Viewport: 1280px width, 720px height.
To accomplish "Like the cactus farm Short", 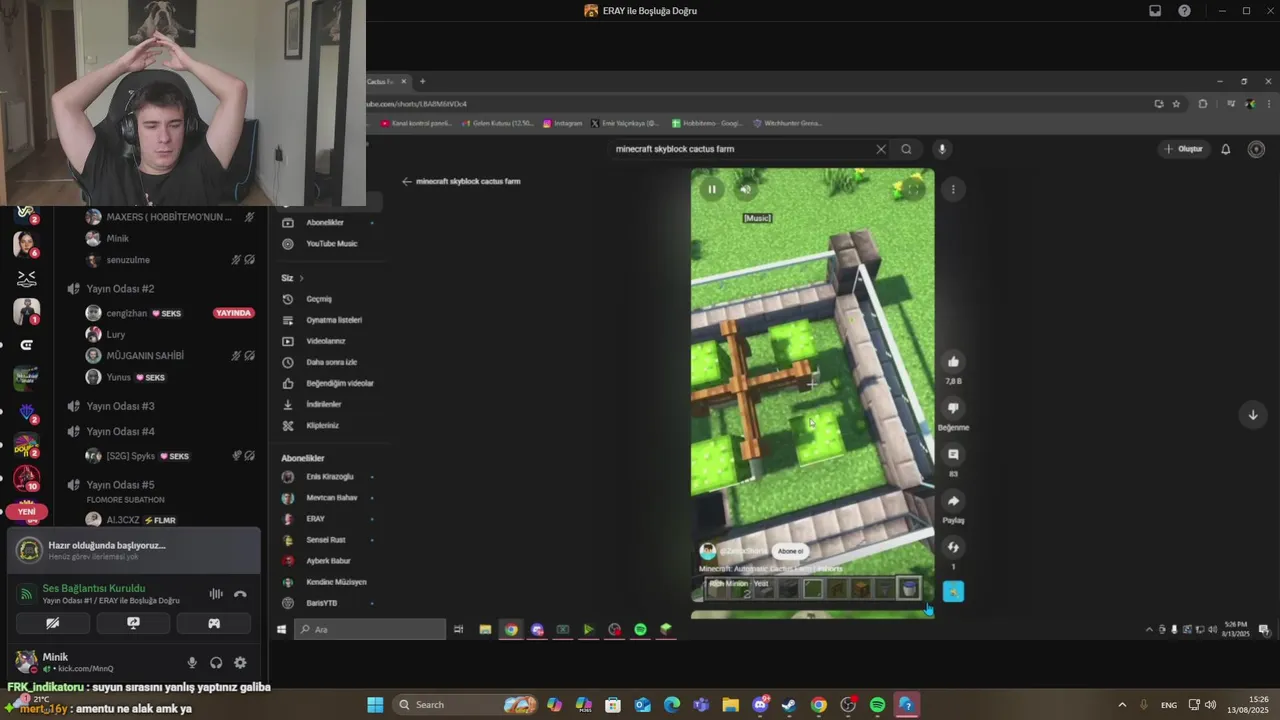I will click(x=953, y=362).
